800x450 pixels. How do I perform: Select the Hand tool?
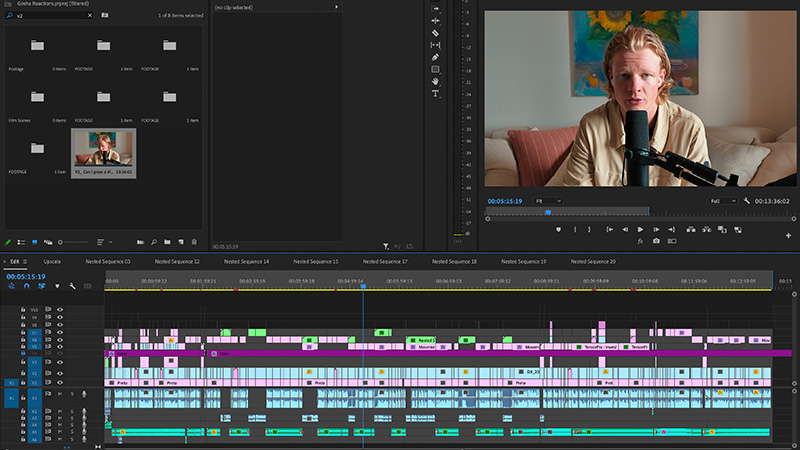(x=435, y=81)
